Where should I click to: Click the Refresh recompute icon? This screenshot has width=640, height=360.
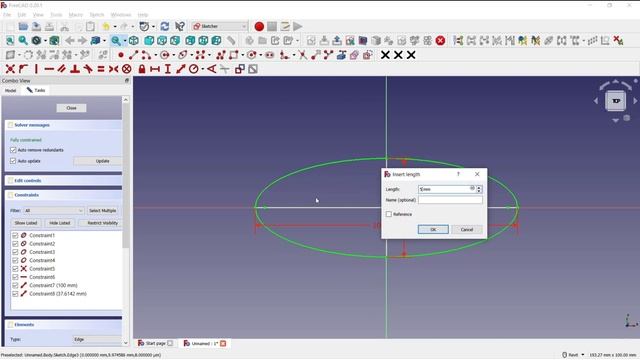point(165,27)
